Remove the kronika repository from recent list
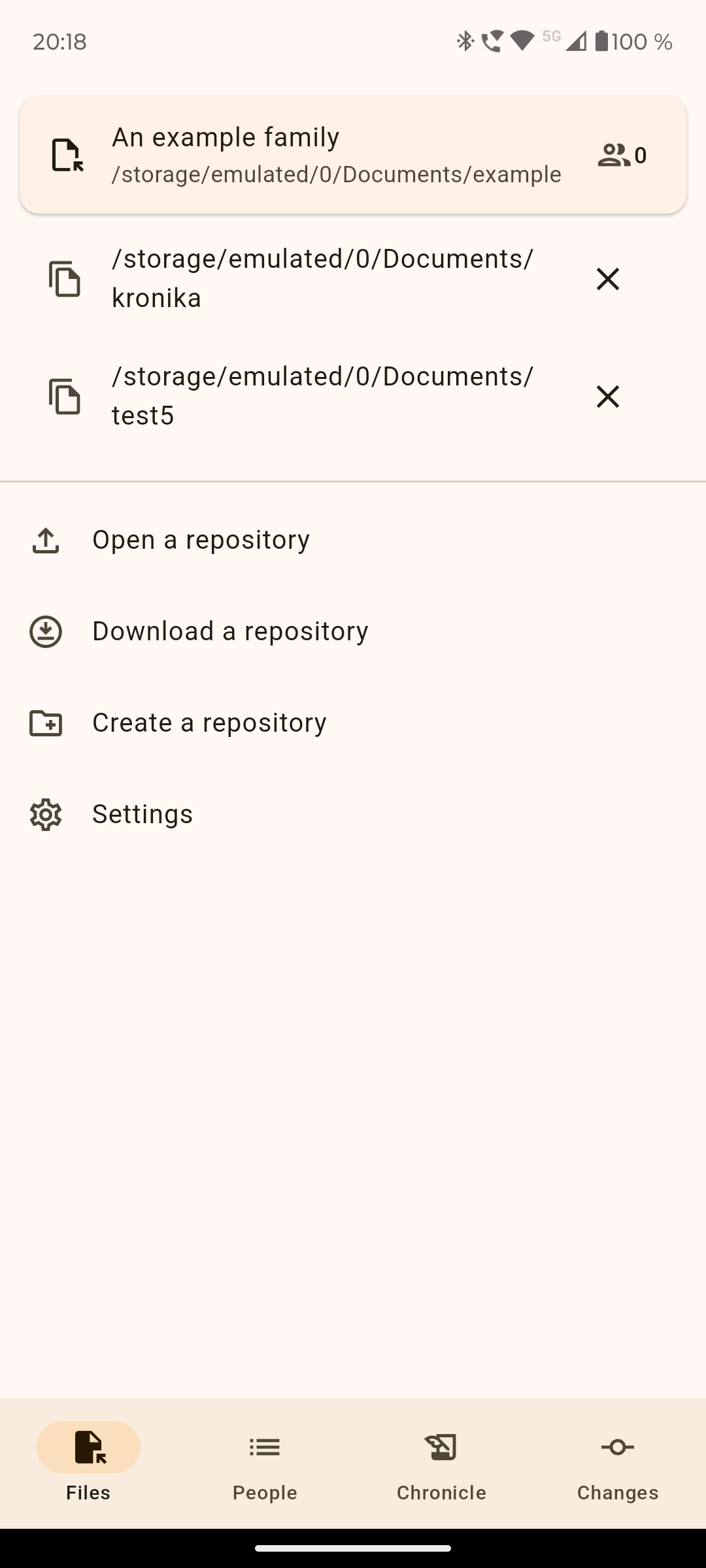706x1568 pixels. (607, 279)
